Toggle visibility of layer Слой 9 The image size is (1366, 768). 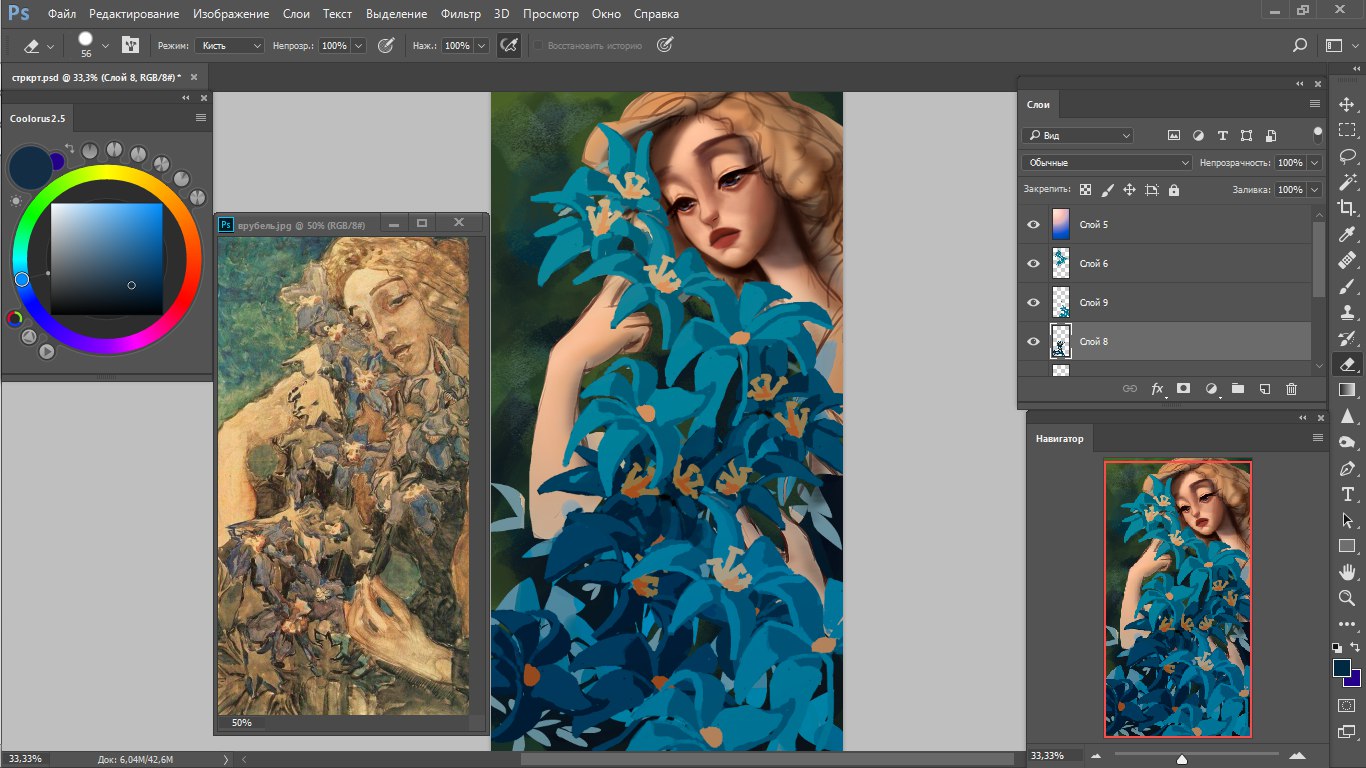click(1034, 303)
